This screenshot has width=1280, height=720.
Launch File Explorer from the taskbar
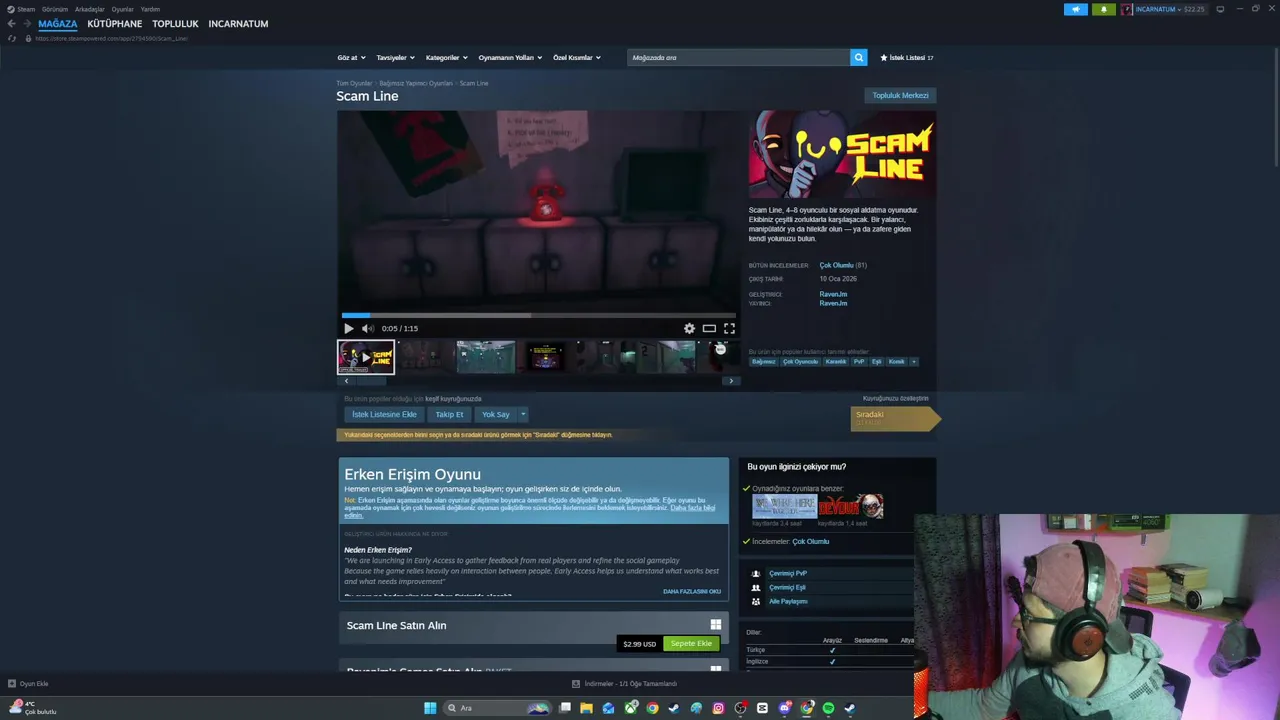pos(586,708)
